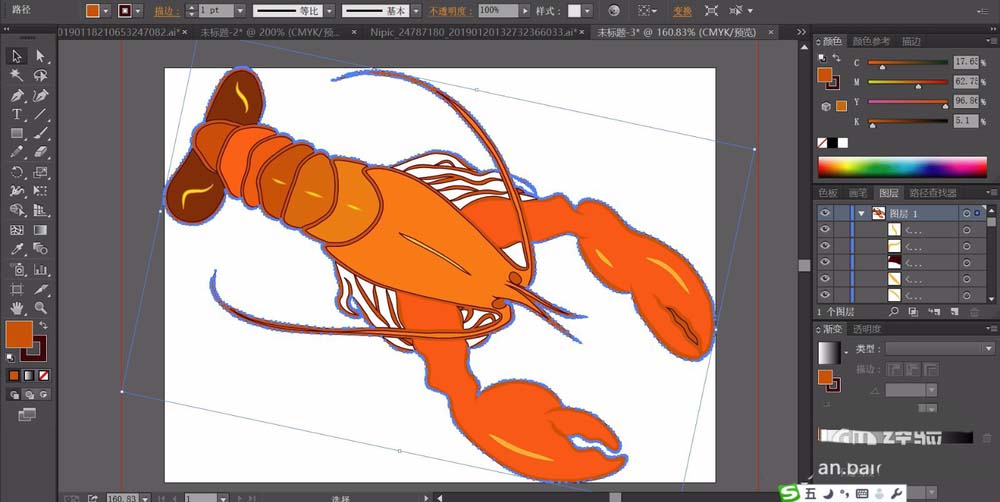1000x502 pixels.
Task: Click the large fill color swatch in toolbox
Action: (x=19, y=334)
